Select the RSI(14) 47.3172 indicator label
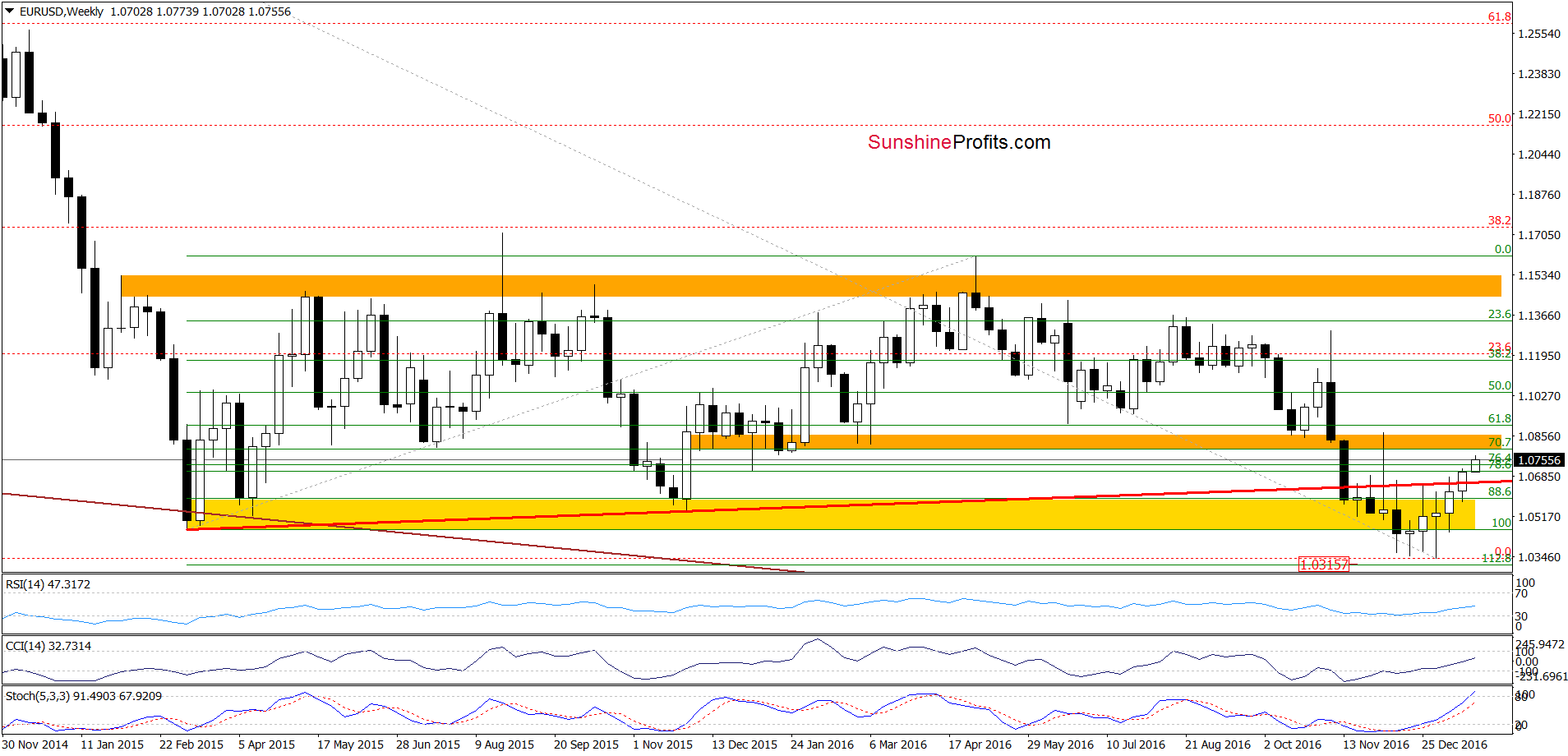The height and width of the screenshot is (756, 1568). click(48, 584)
